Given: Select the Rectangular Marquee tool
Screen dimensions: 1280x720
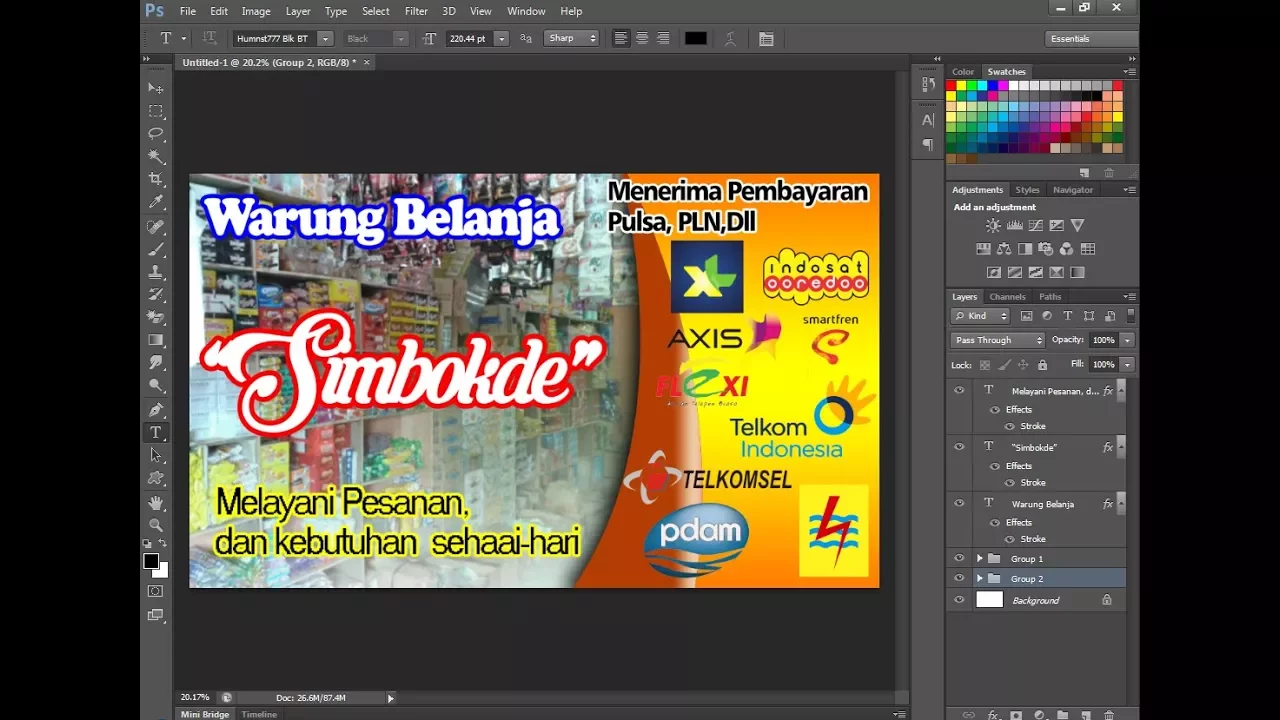Looking at the screenshot, I should [156, 111].
